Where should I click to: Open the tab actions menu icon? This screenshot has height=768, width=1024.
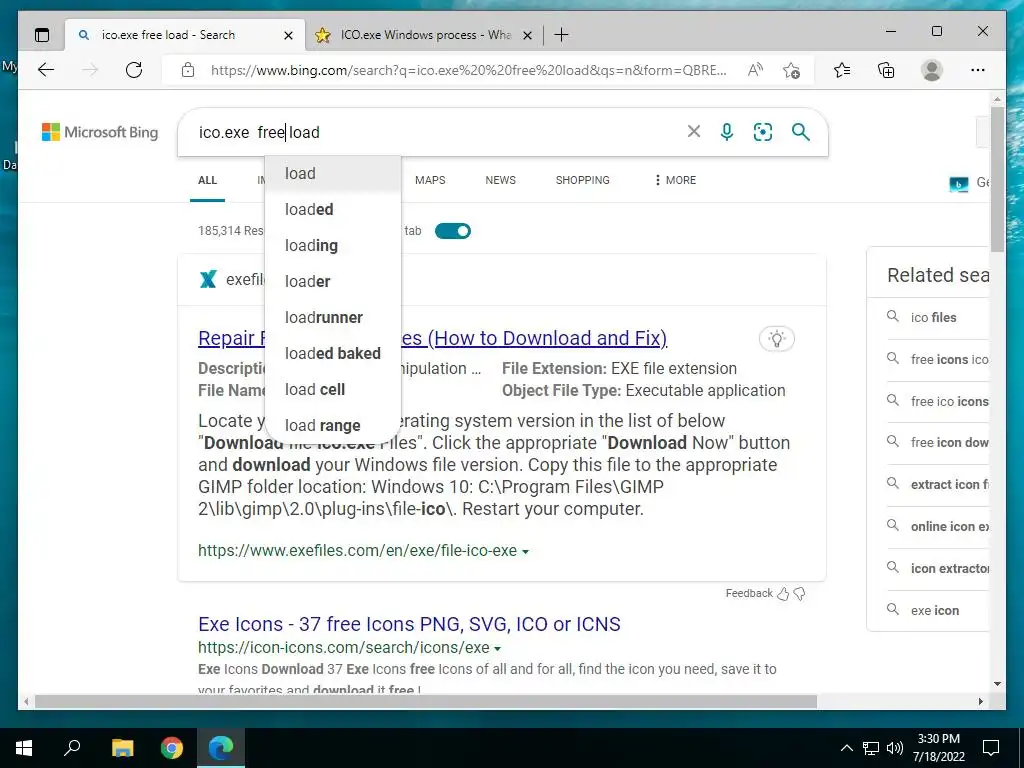(x=42, y=35)
